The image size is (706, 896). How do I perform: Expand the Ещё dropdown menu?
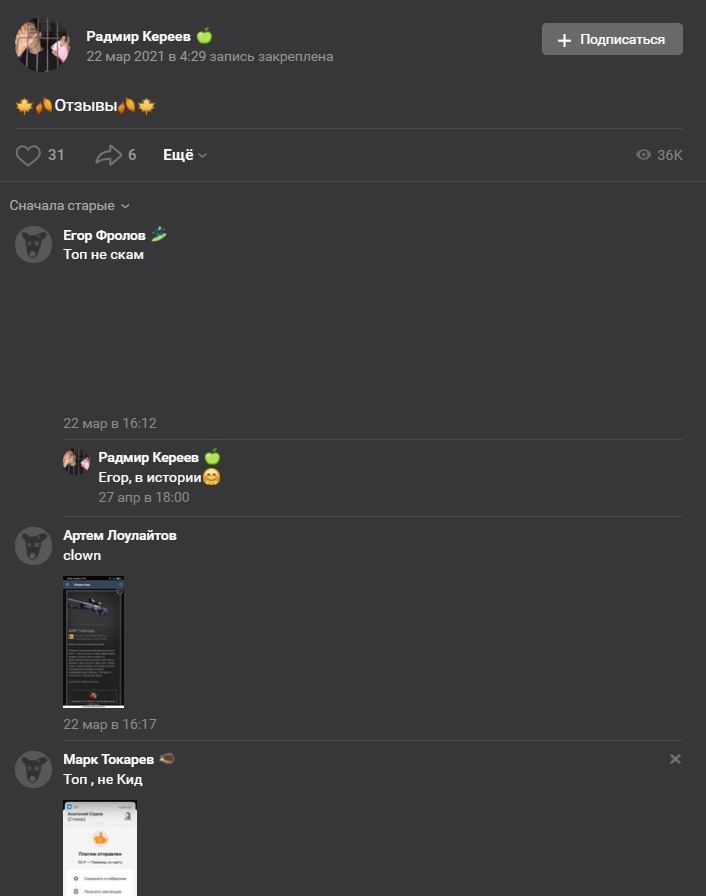point(185,155)
